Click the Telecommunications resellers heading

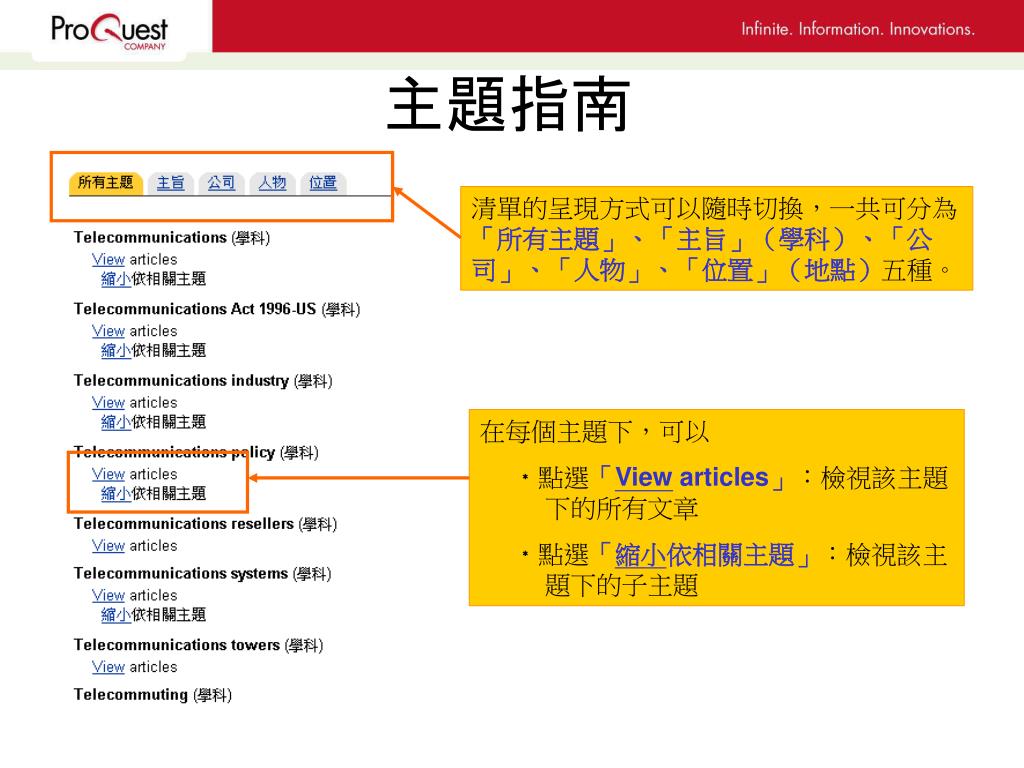point(206,524)
